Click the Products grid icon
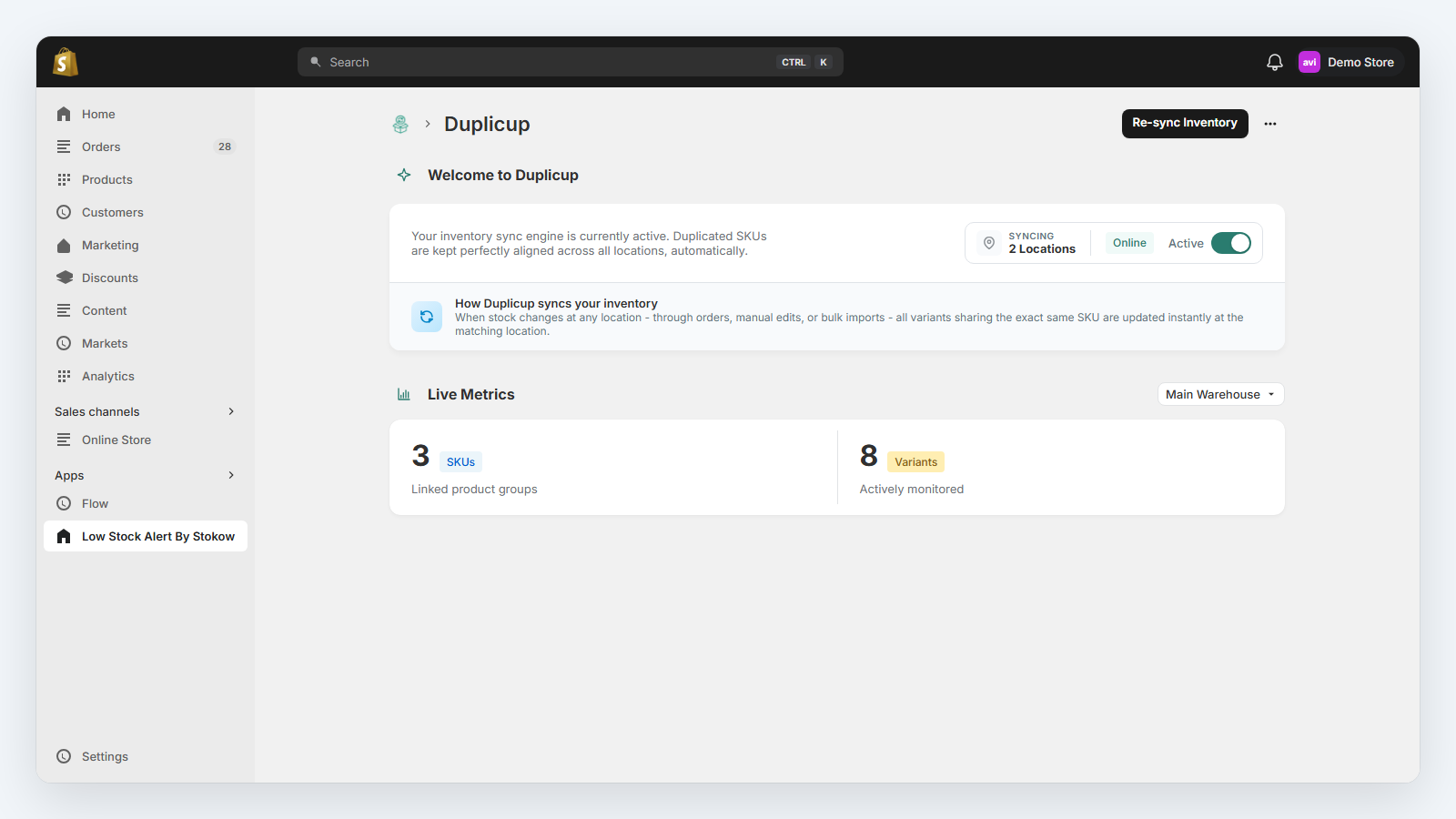Image resolution: width=1456 pixels, height=819 pixels. point(64,179)
